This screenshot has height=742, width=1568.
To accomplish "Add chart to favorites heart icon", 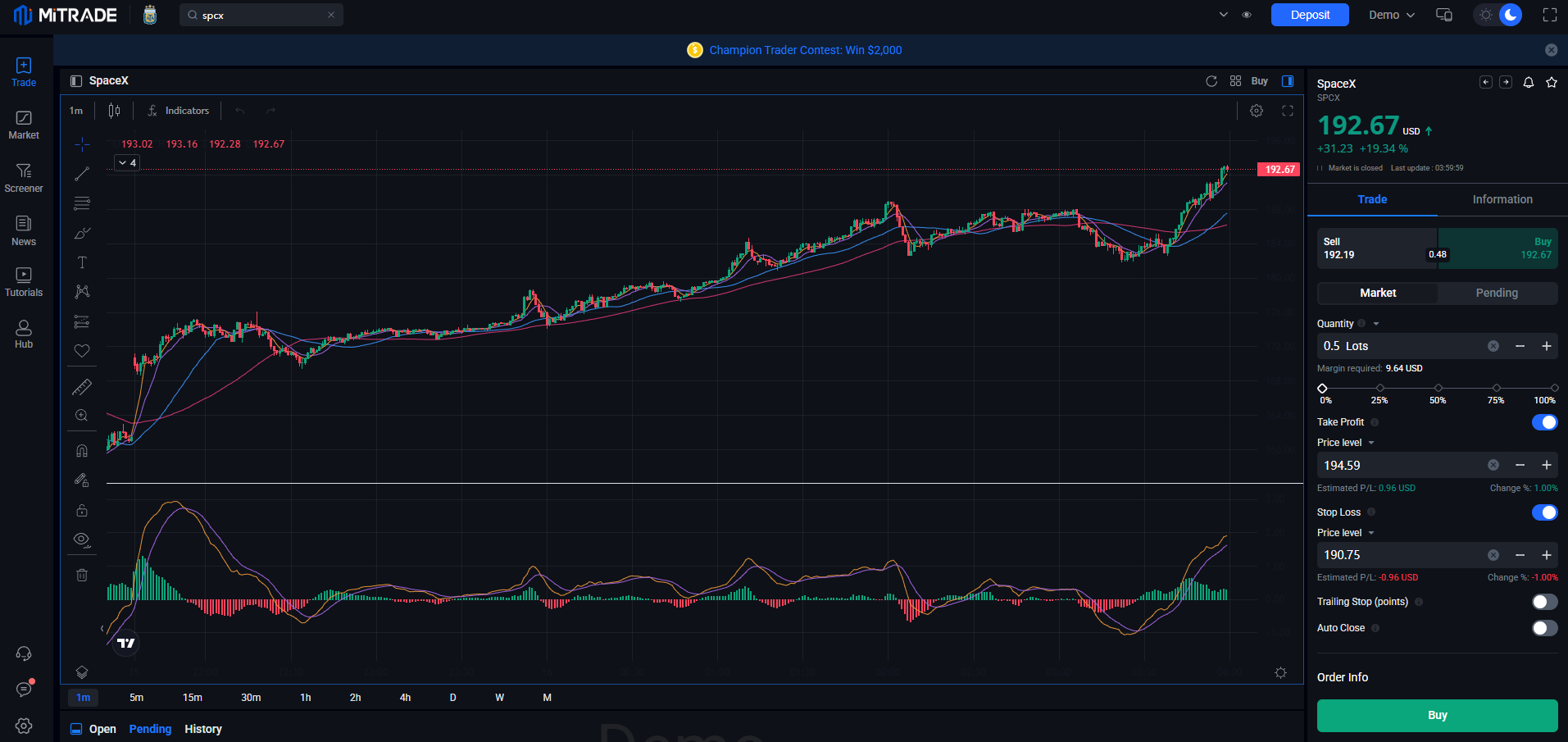I will click(82, 351).
